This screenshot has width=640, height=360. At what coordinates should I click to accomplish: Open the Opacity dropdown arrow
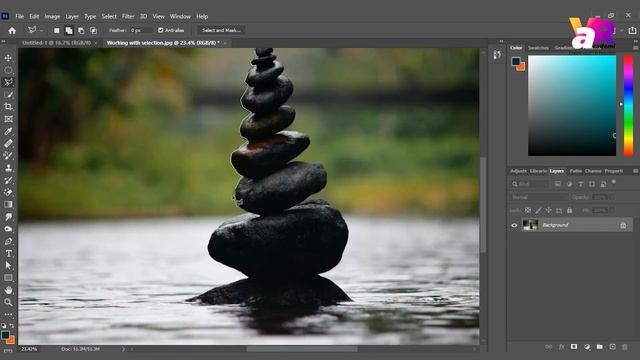pyautogui.click(x=612, y=197)
